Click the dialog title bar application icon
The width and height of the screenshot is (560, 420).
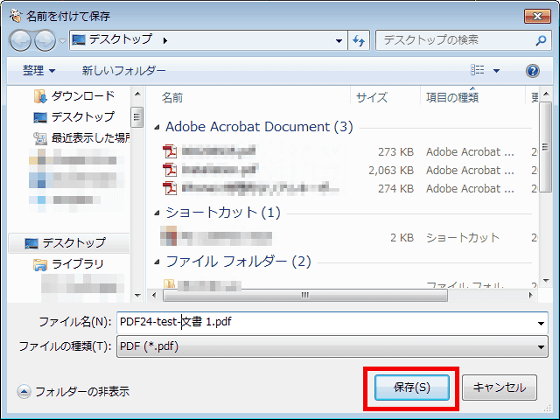pos(16,16)
